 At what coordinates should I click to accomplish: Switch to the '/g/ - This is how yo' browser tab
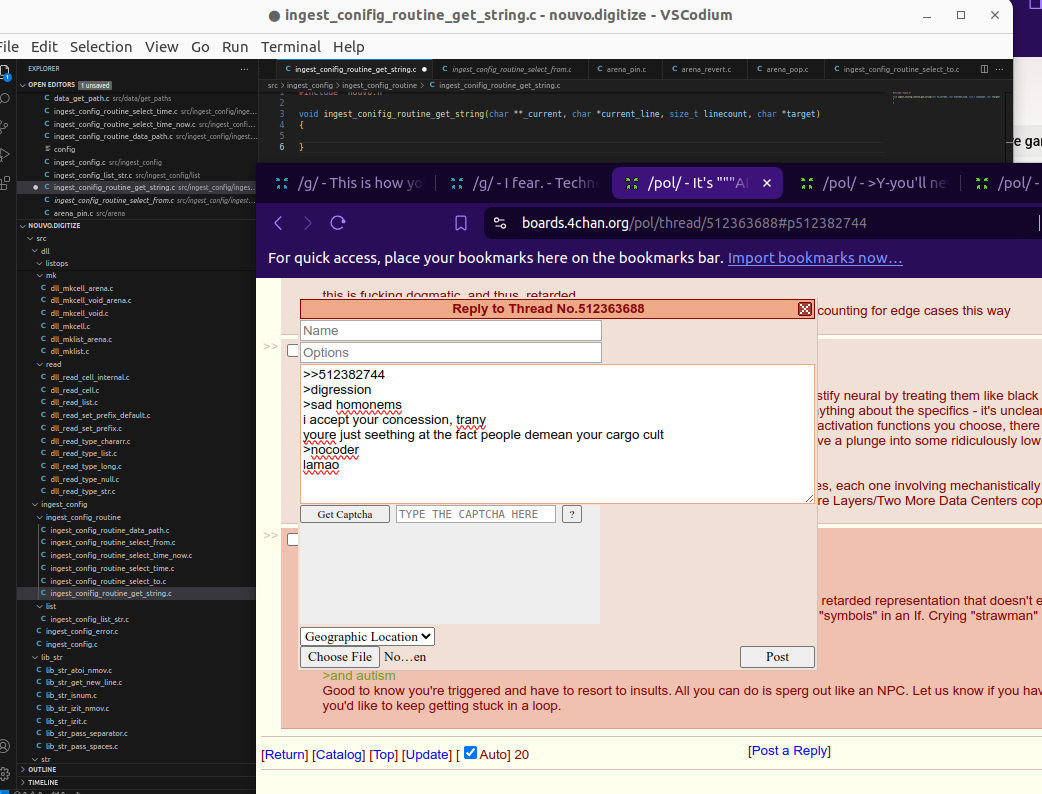tap(350, 183)
